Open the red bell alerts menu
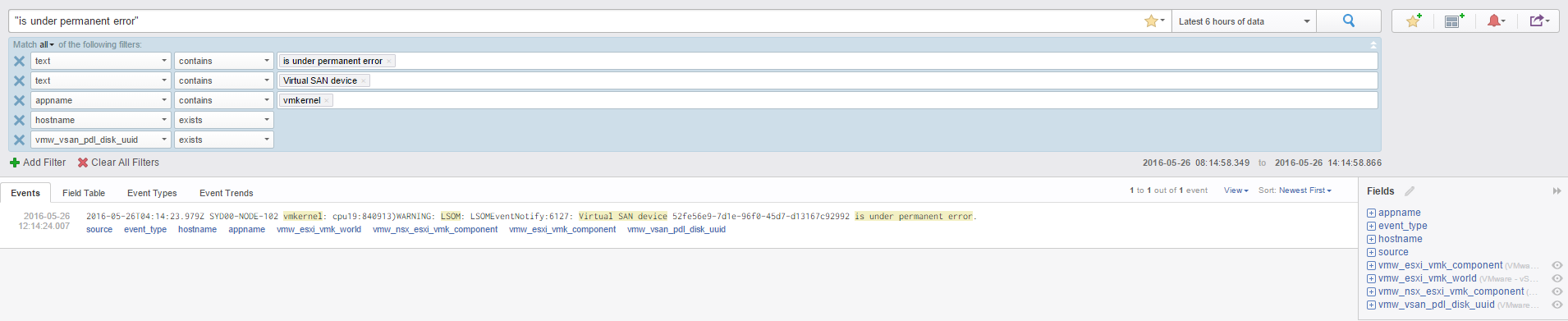 (x=1496, y=21)
